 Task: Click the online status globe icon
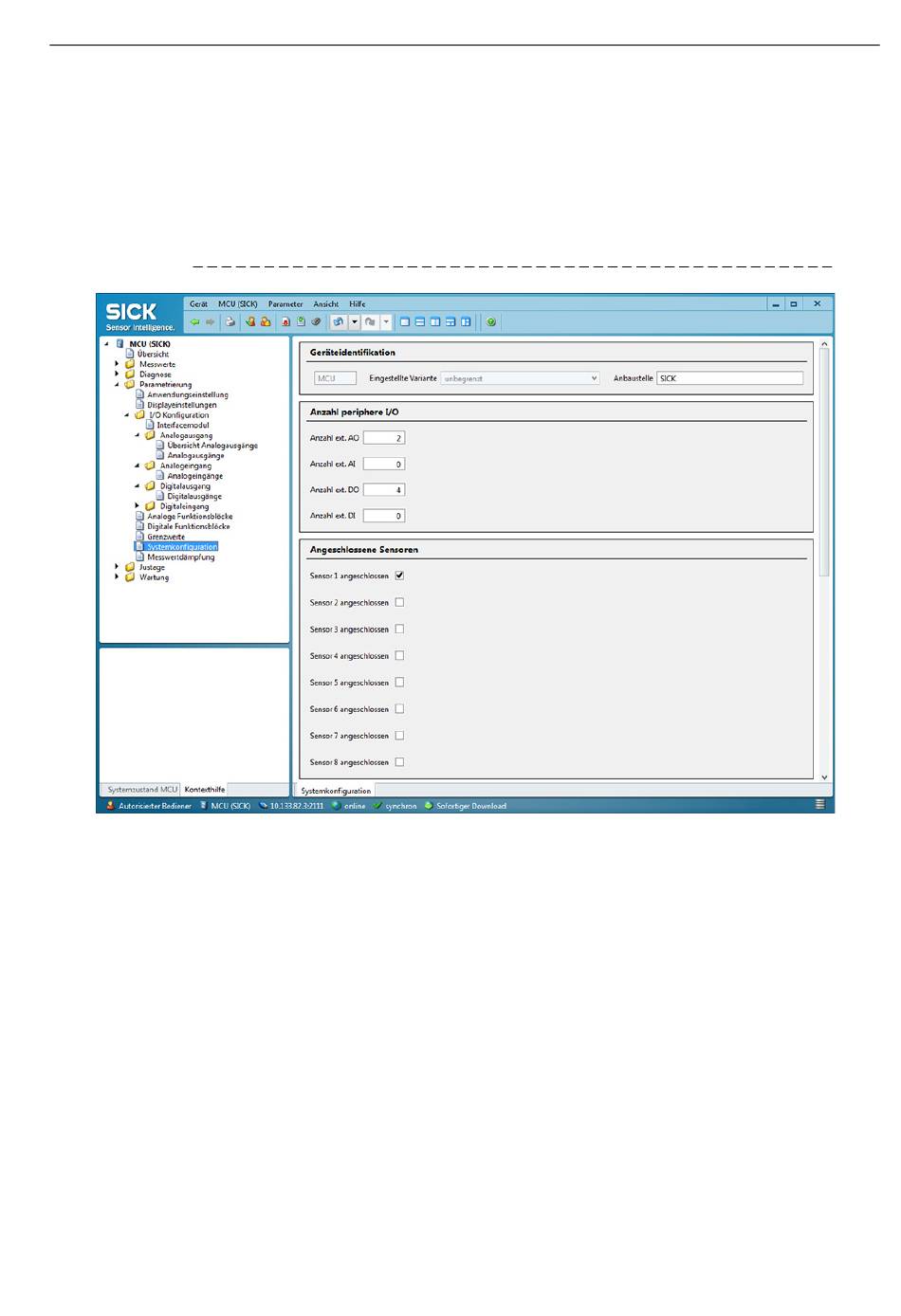[336, 806]
